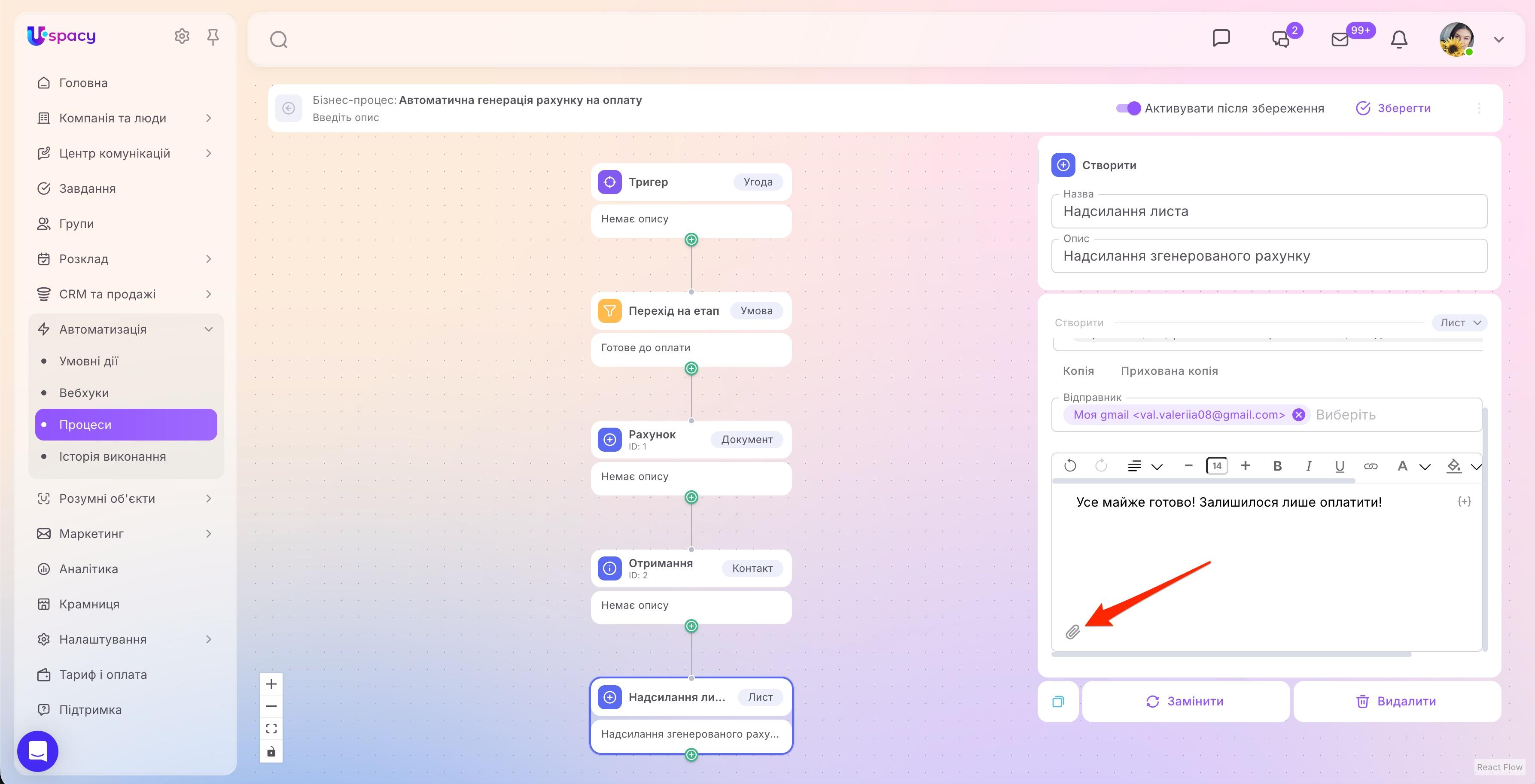Undo the last editor change
Viewport: 1535px width, 784px height.
(x=1070, y=466)
